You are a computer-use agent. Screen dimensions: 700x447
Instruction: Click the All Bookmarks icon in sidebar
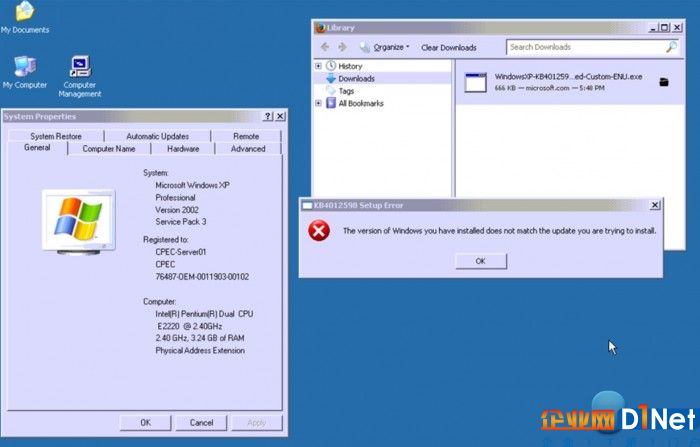point(331,103)
